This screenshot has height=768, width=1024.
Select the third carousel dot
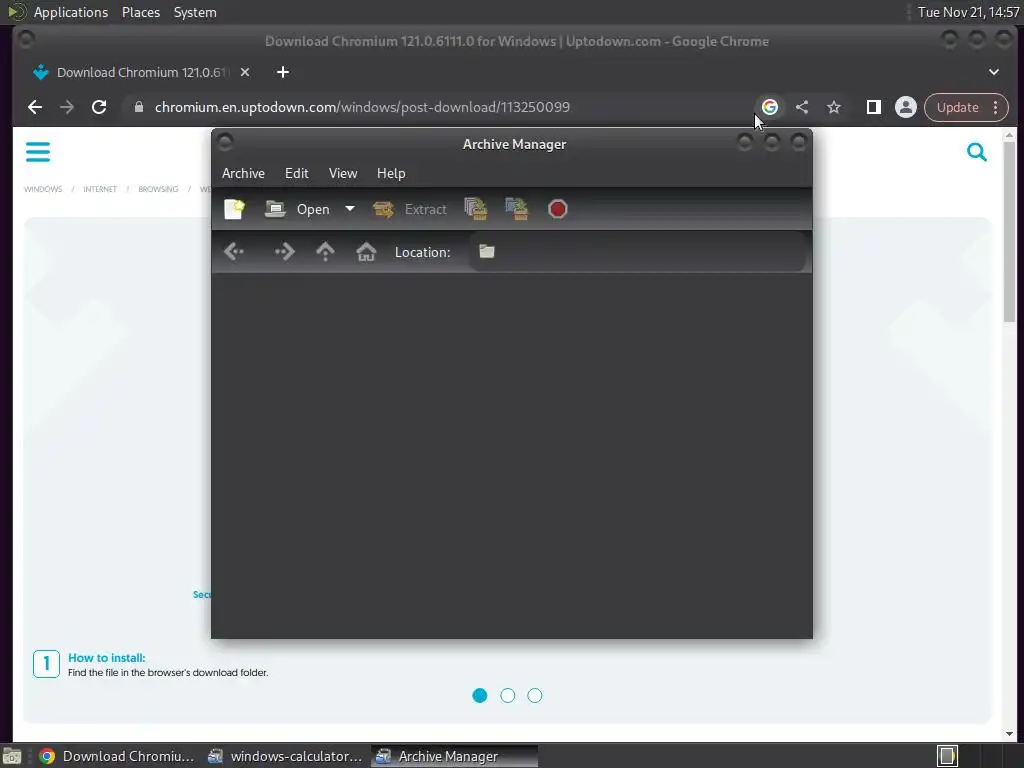coord(535,696)
